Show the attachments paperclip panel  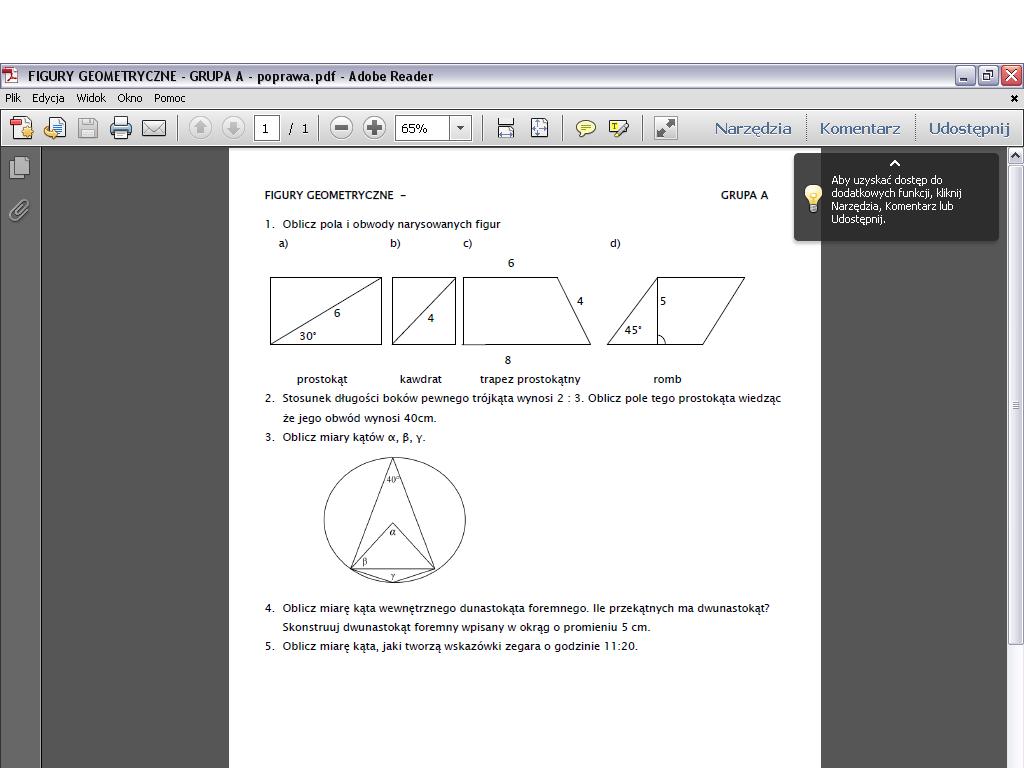click(20, 210)
